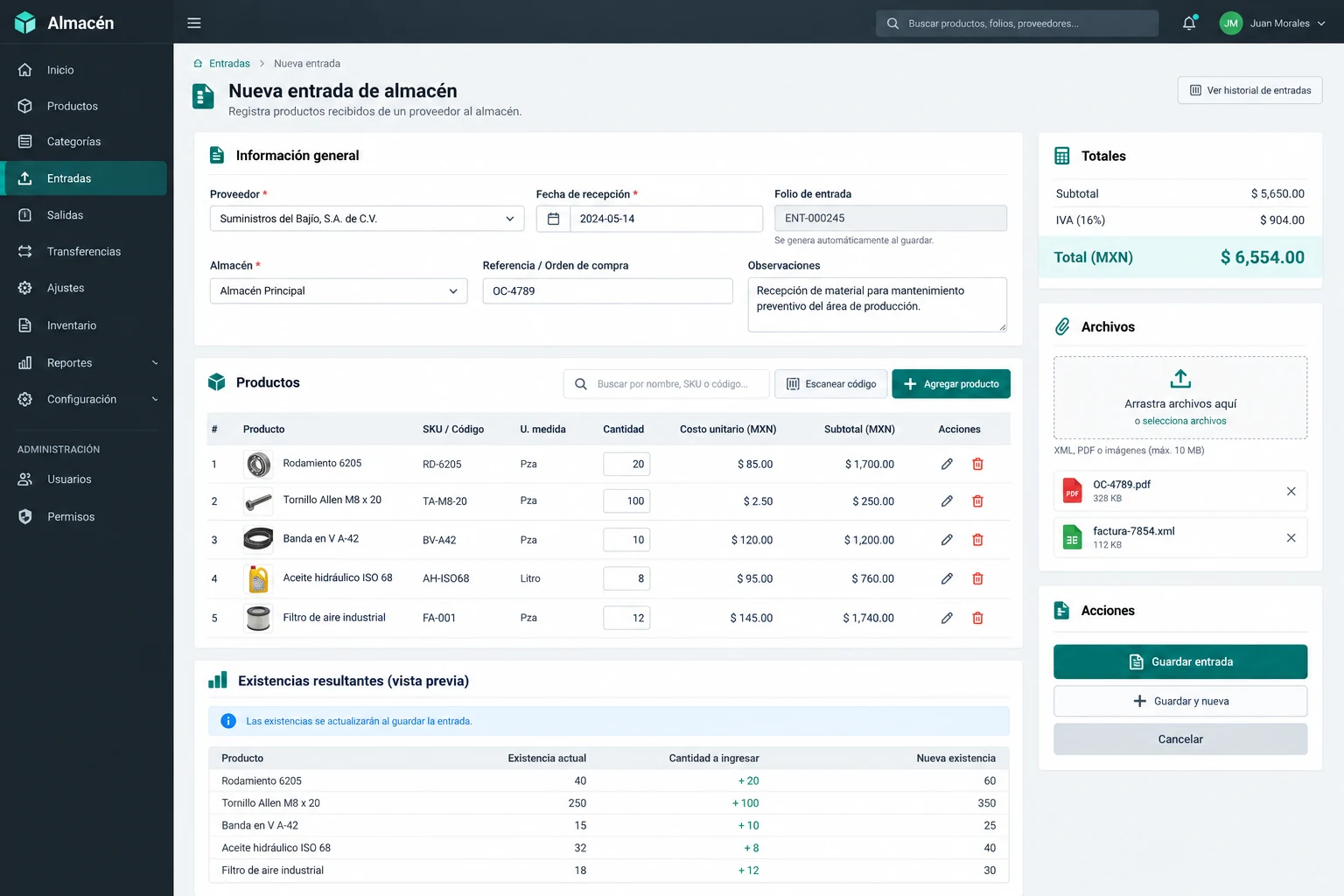Edit the Tornillo Allen M8 x 20 row
The height and width of the screenshot is (896, 1344).
click(x=947, y=501)
